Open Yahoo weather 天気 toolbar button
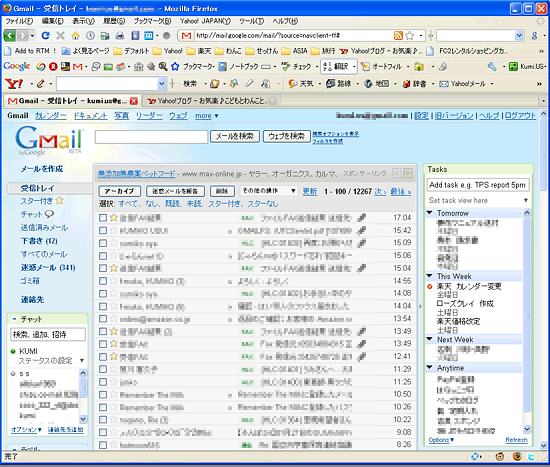 301,84
